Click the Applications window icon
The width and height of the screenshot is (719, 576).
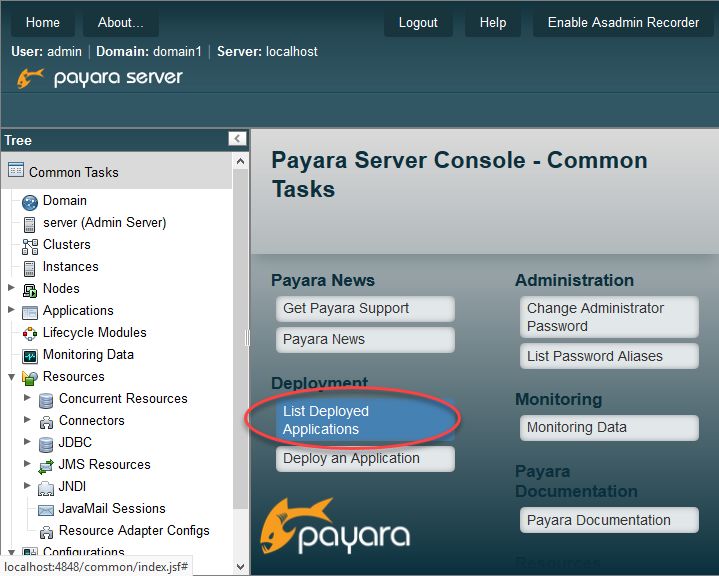pyautogui.click(x=30, y=312)
